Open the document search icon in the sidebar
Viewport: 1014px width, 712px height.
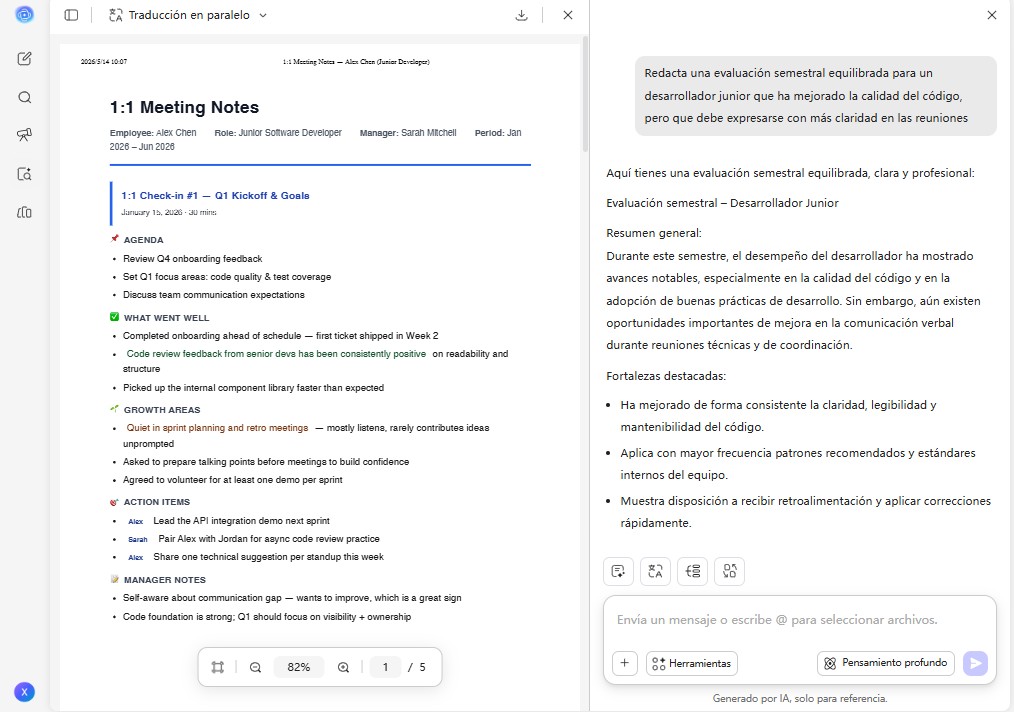(25, 174)
